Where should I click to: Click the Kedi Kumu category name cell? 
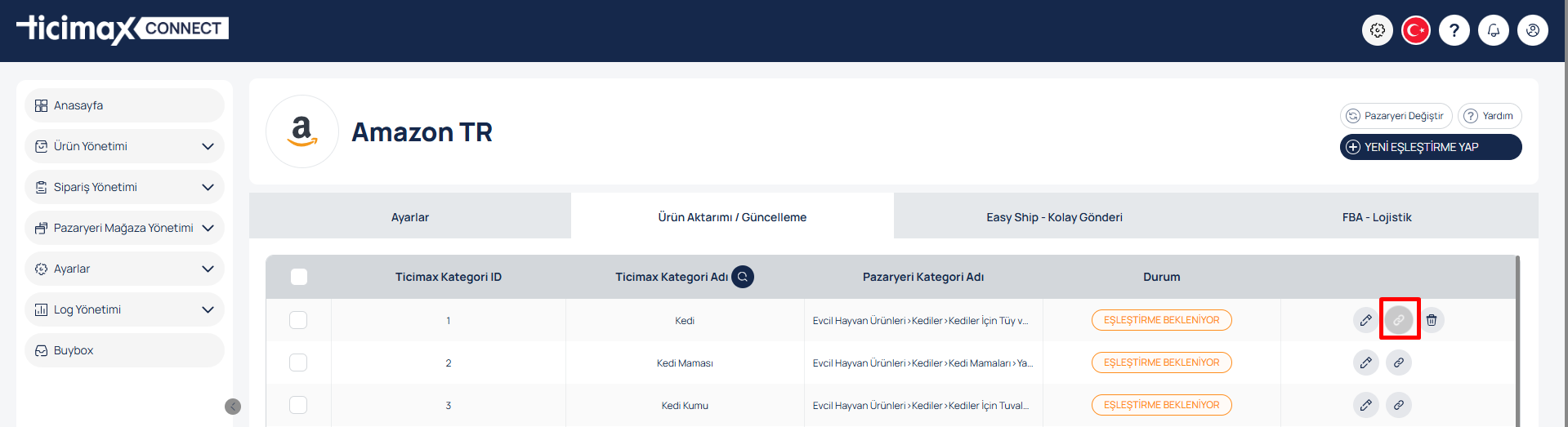point(685,405)
